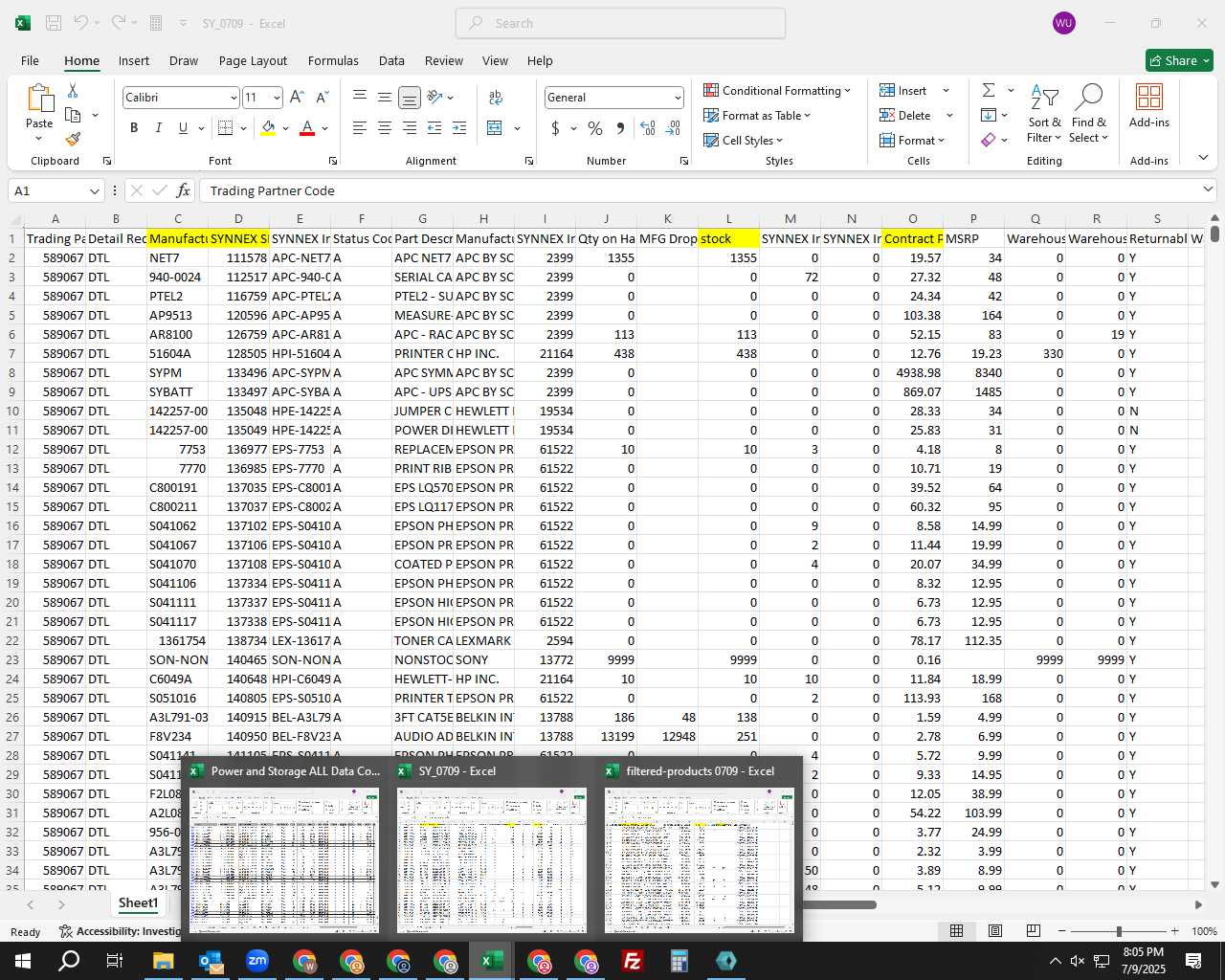Increase font size with larger A icon

click(297, 97)
